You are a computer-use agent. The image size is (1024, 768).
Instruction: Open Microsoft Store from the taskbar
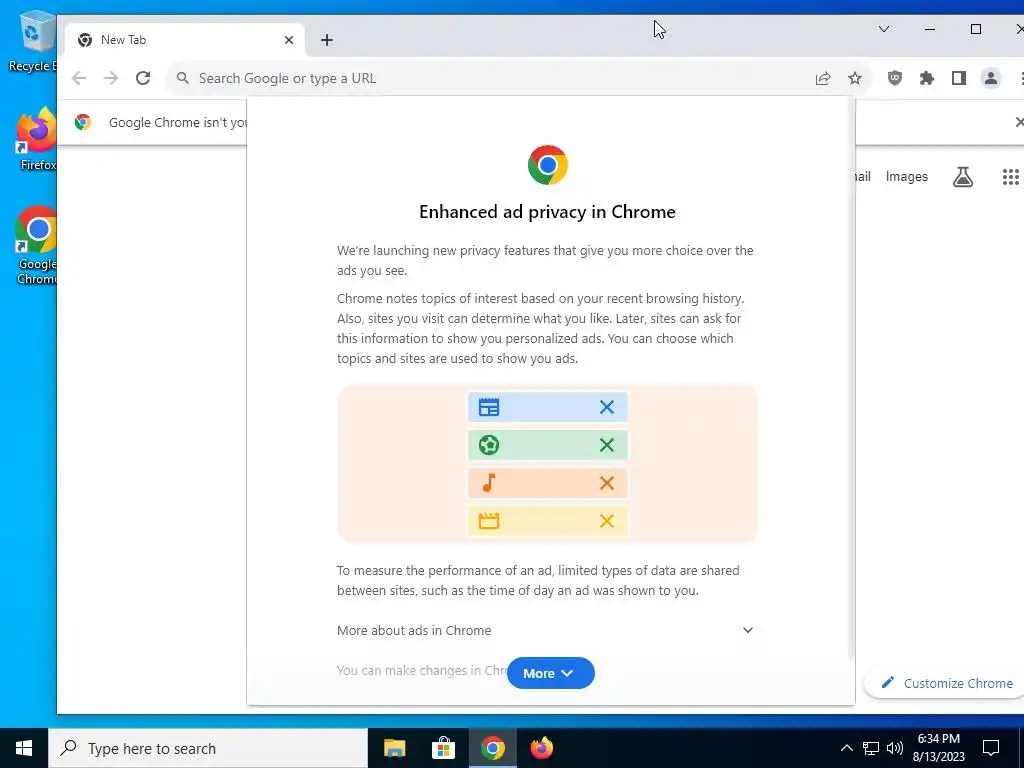(x=443, y=748)
